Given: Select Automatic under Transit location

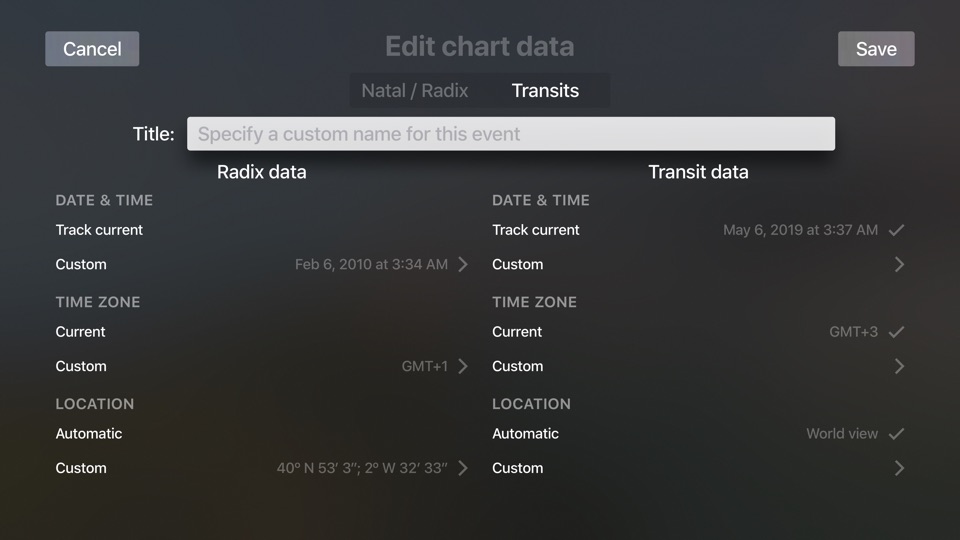Looking at the screenshot, I should 526,434.
